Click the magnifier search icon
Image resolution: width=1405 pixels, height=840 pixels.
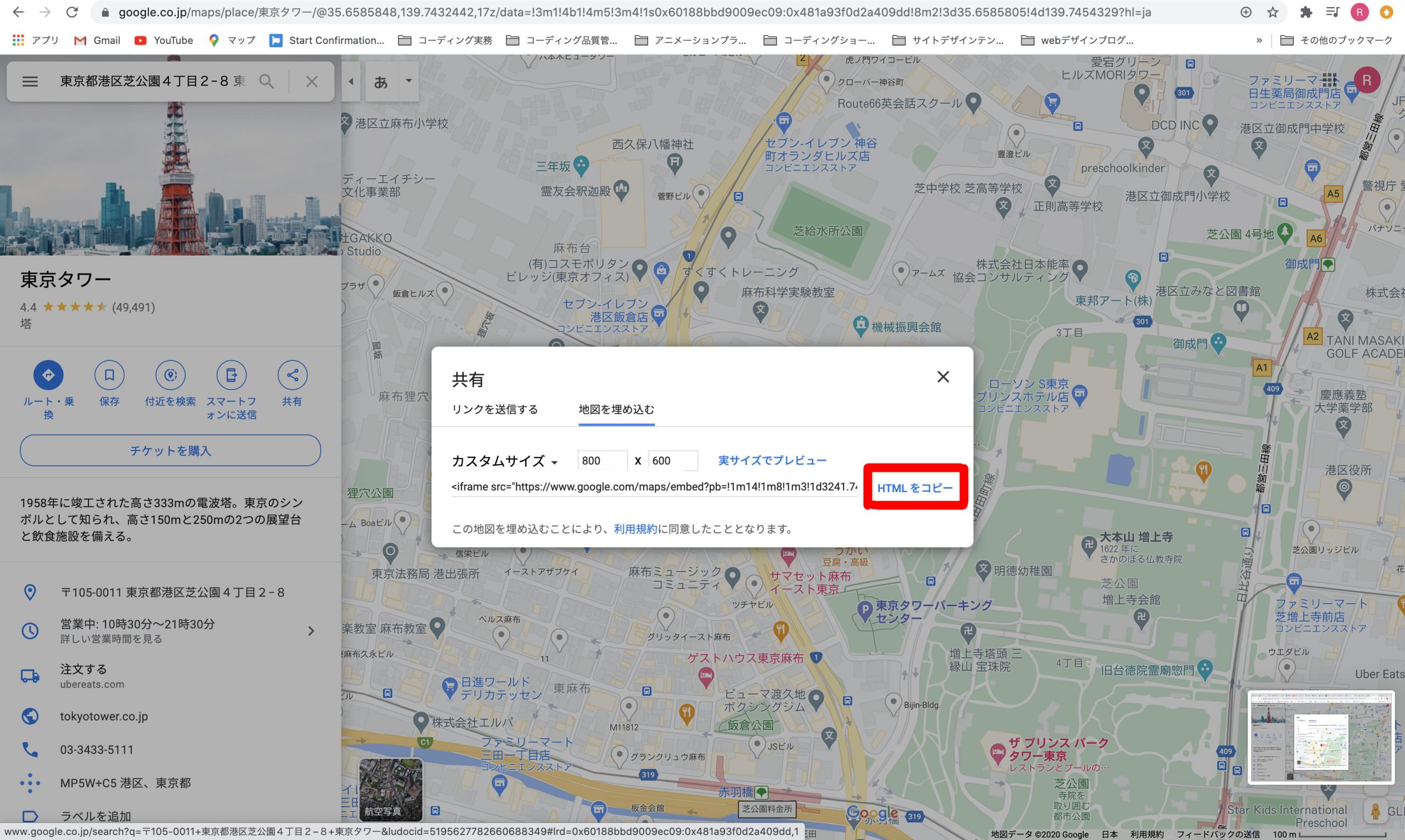[267, 82]
